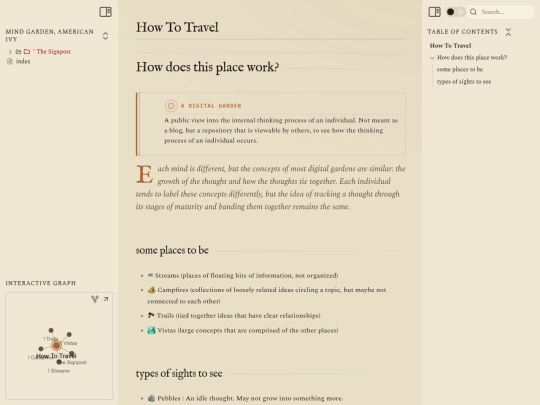Image resolution: width=540 pixels, height=405 pixels.
Task: Click the 'some places to be' heading
Action: 172,250
